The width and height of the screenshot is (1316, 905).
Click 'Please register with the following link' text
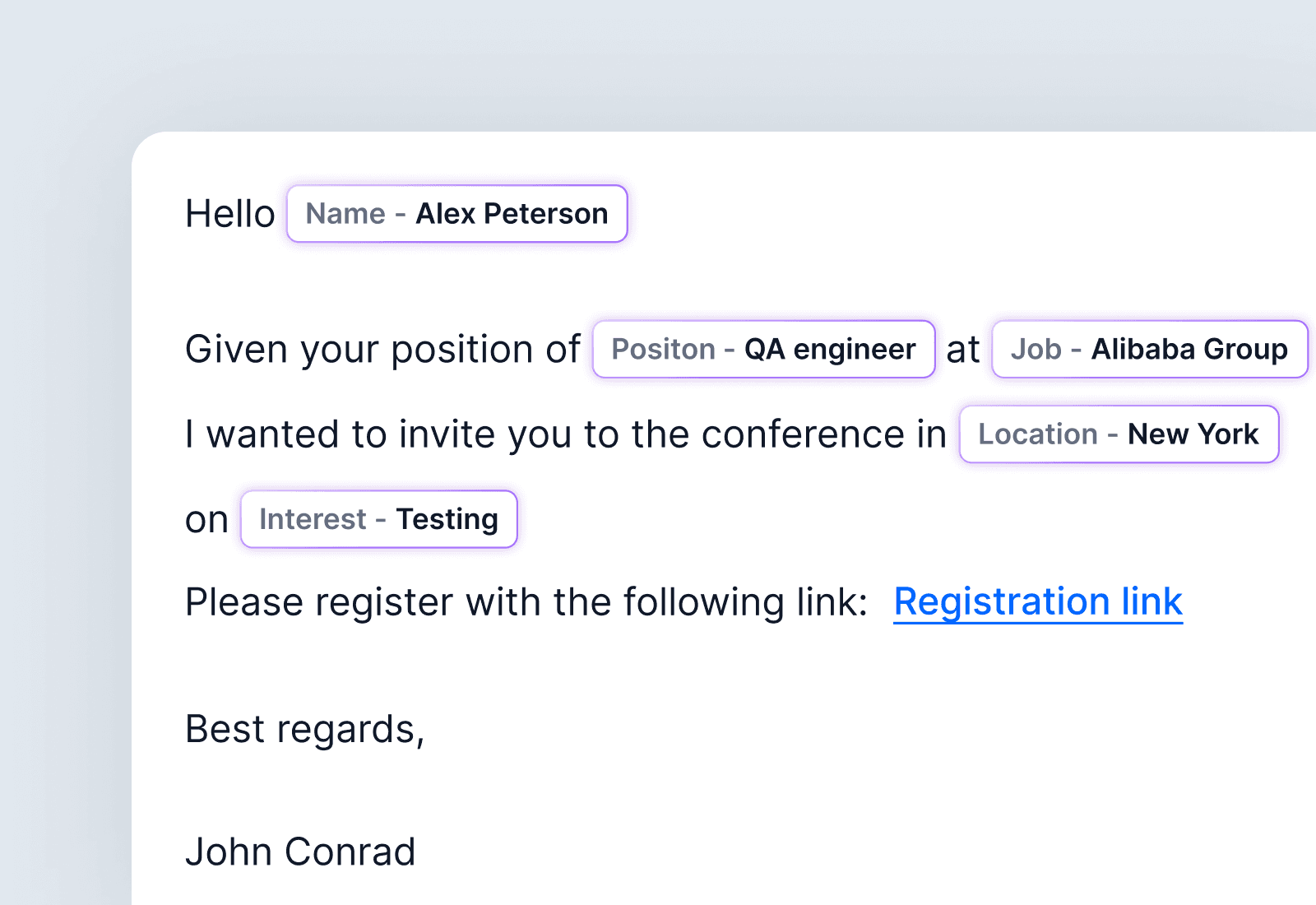[526, 602]
